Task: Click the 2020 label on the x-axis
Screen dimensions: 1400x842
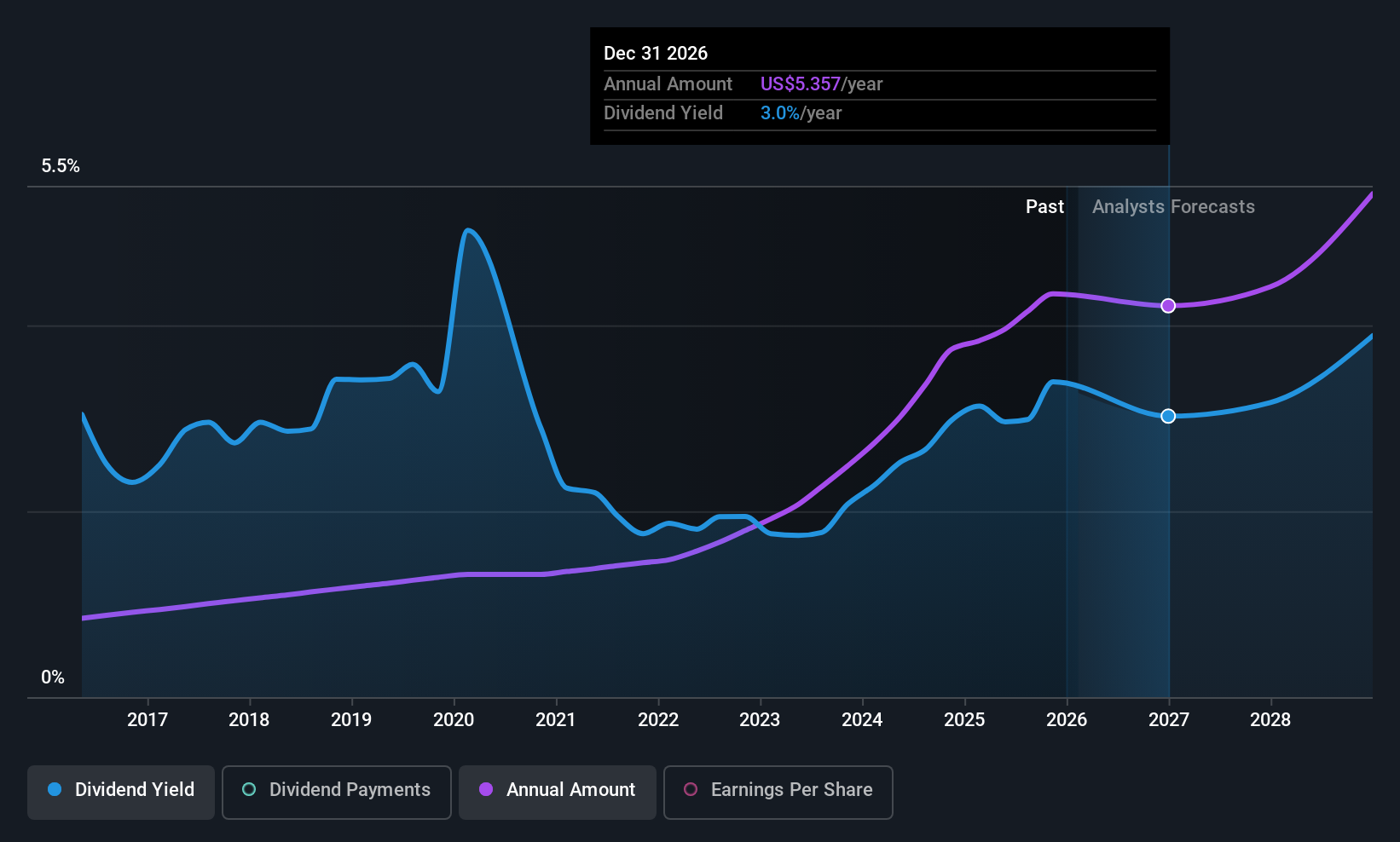Action: 454,720
